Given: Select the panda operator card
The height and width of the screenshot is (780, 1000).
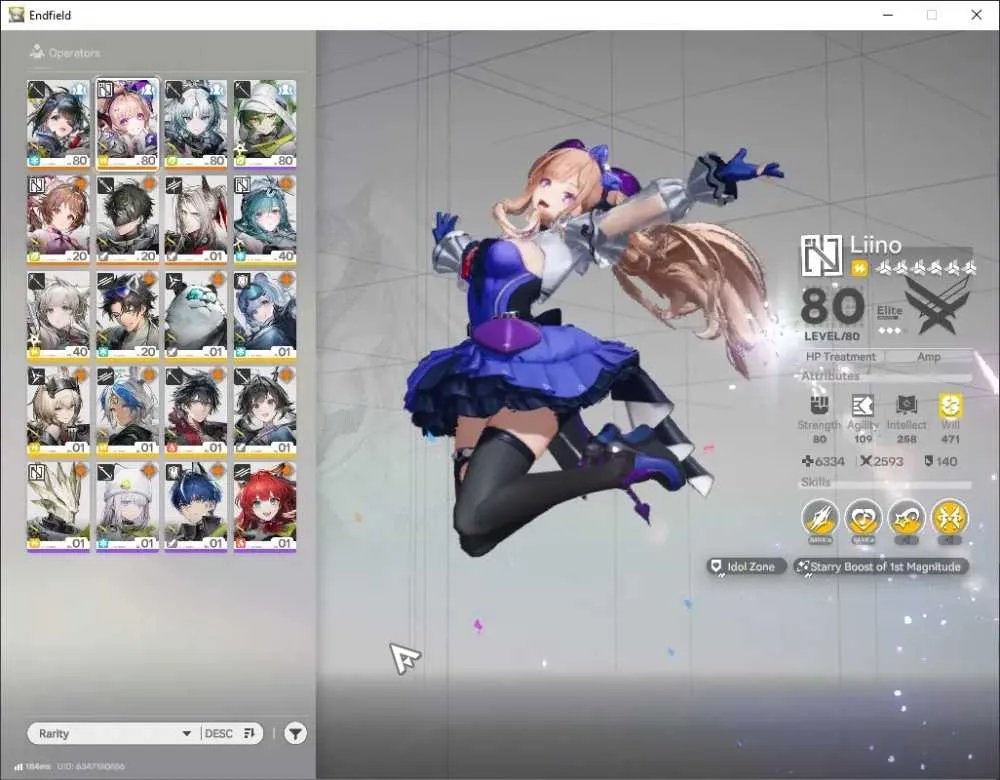Looking at the screenshot, I should click(x=196, y=316).
